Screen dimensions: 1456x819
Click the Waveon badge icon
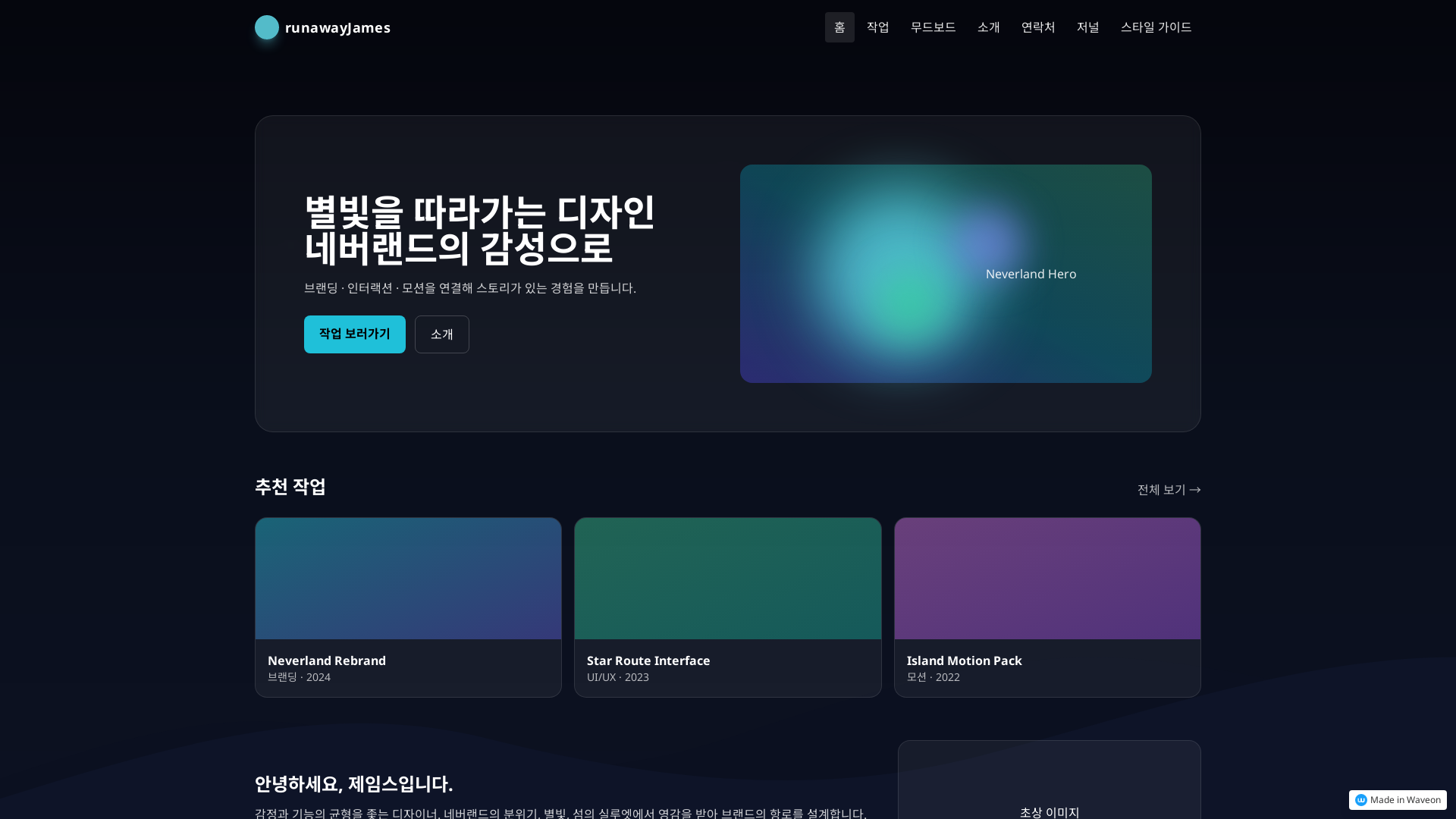pos(1360,800)
